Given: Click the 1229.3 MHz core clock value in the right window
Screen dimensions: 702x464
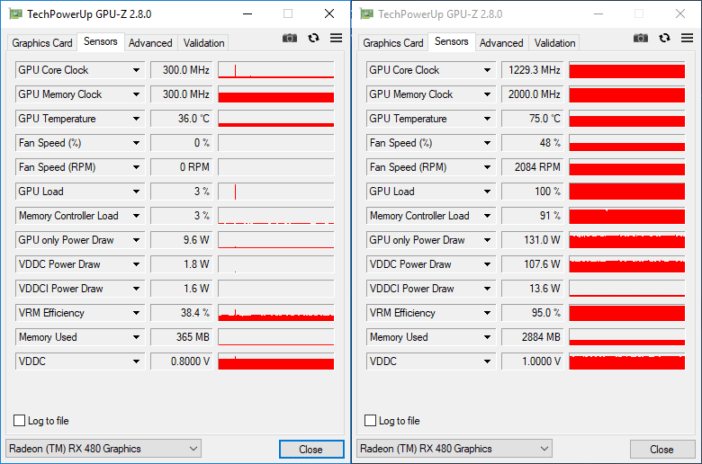Looking at the screenshot, I should pyautogui.click(x=532, y=70).
